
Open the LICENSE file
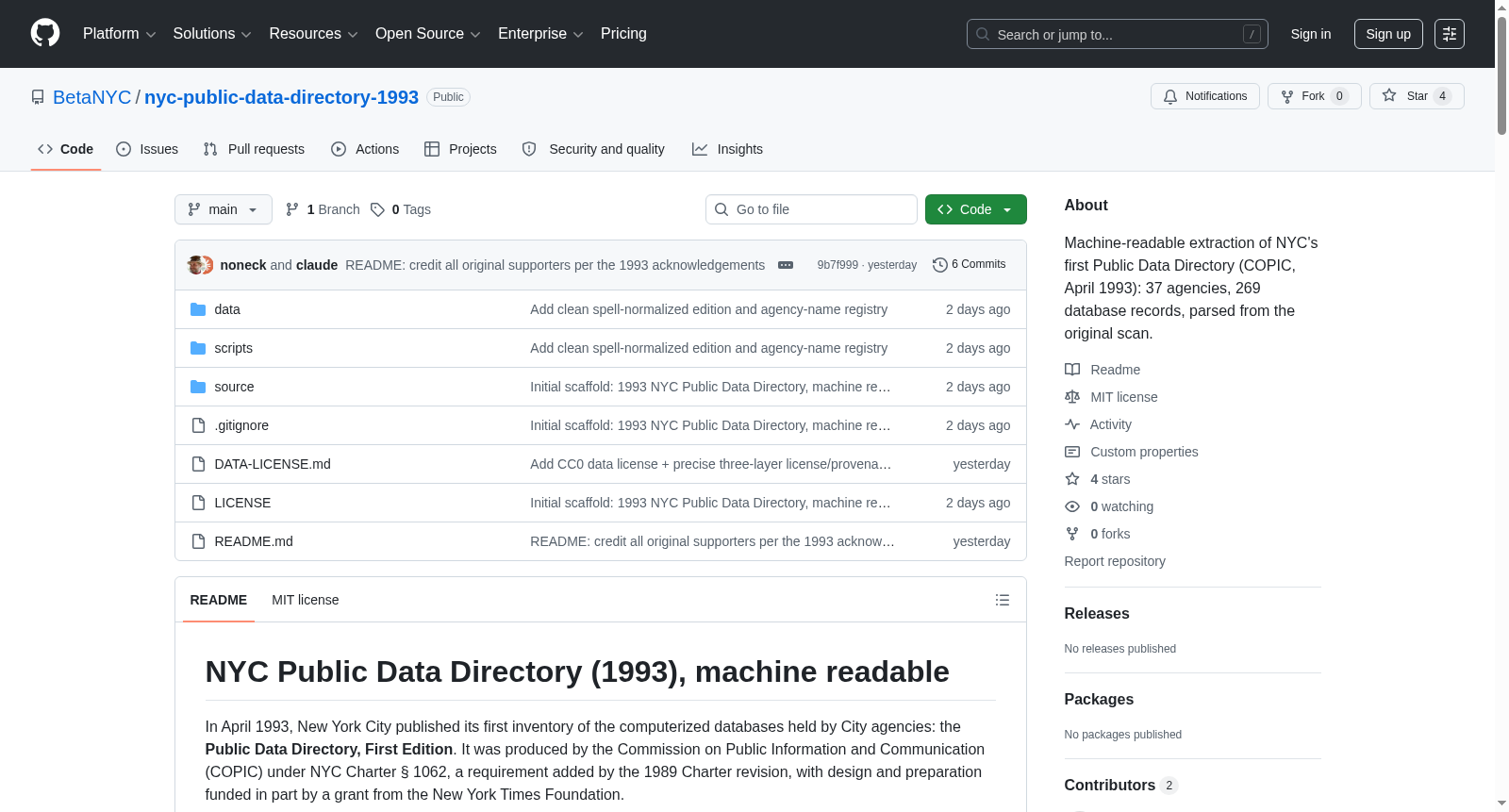point(242,503)
